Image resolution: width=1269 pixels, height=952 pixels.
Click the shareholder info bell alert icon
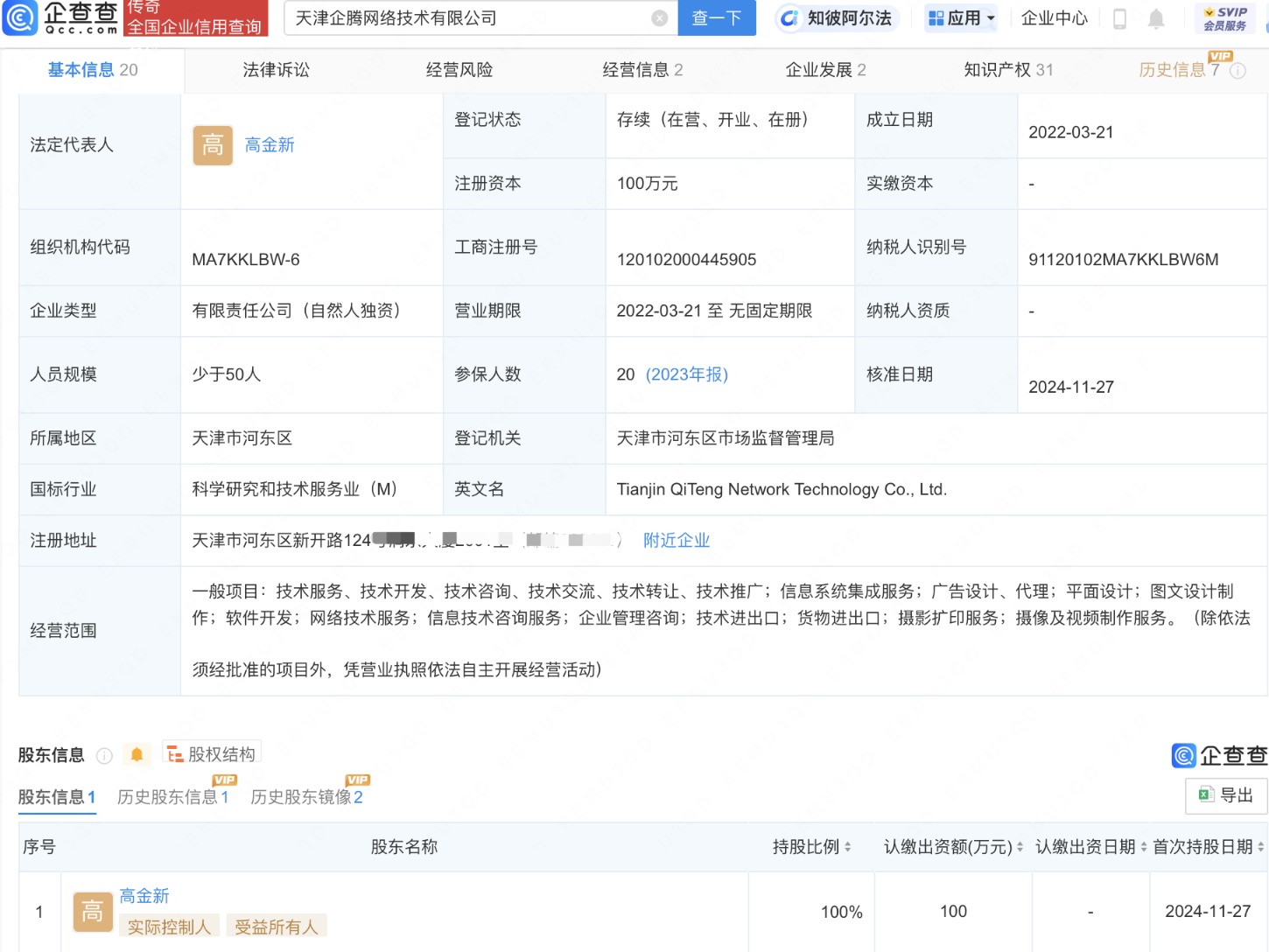(x=137, y=754)
